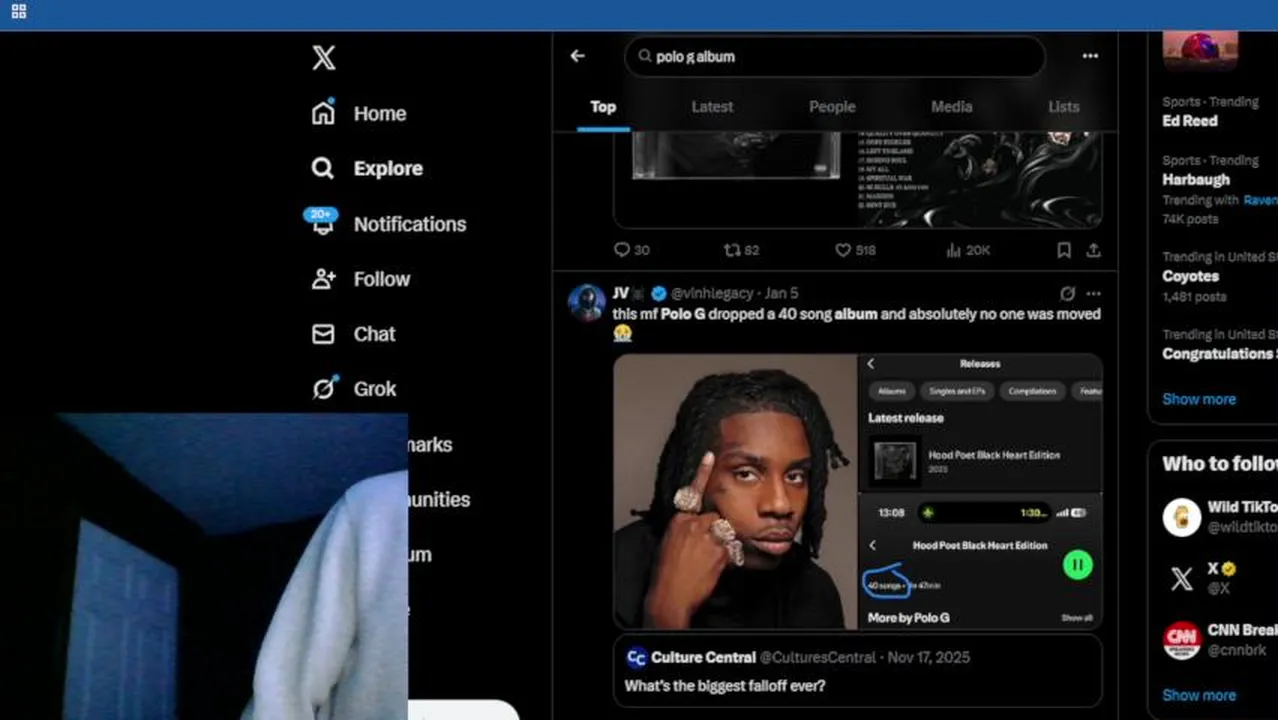Image resolution: width=1278 pixels, height=720 pixels.
Task: Click the magnifier icon in the search box
Action: click(645, 56)
